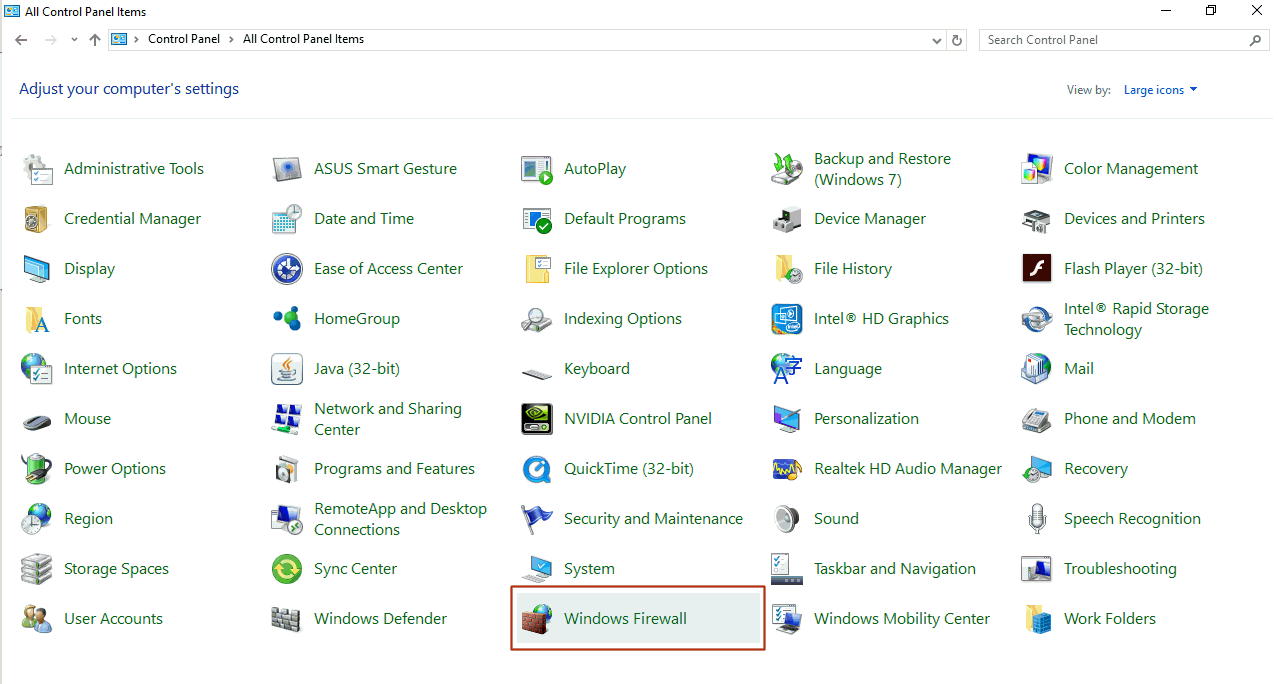
Task: Open RemoteApp and Desktop Connections link
Action: coord(400,519)
